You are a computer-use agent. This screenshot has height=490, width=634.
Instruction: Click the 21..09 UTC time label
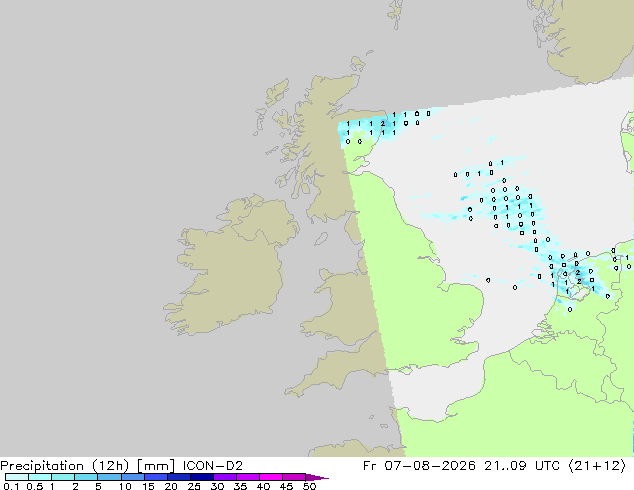point(522,466)
